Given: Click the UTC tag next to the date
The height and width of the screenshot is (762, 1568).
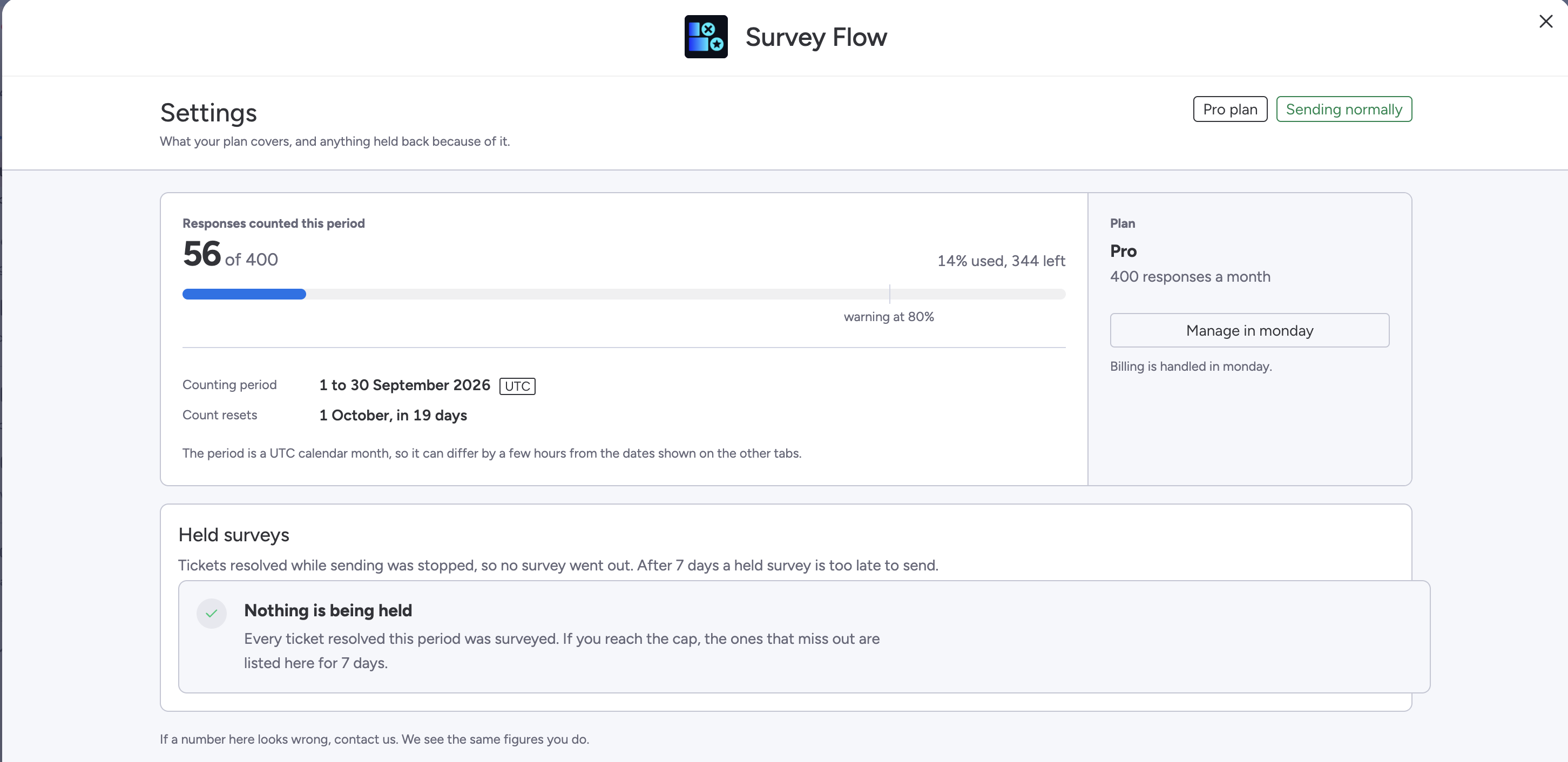Looking at the screenshot, I should (517, 386).
